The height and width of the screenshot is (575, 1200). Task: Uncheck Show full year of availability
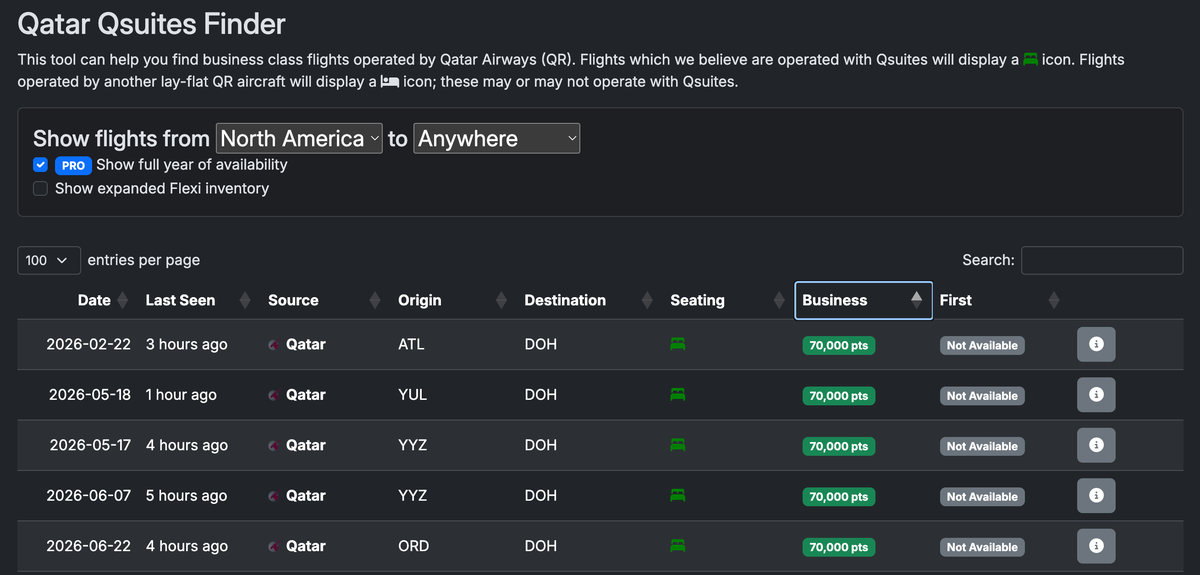(x=40, y=165)
